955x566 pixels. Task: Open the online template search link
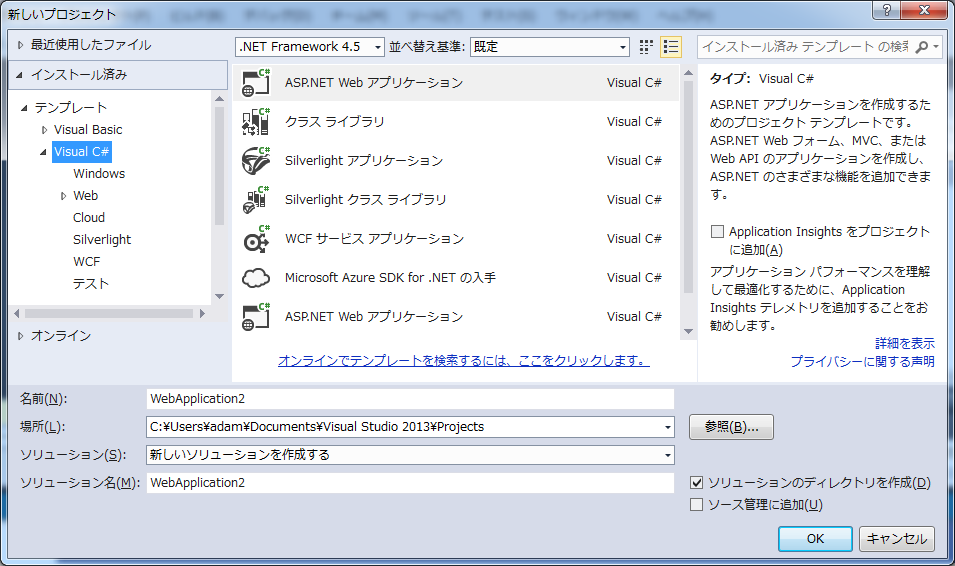click(463, 361)
